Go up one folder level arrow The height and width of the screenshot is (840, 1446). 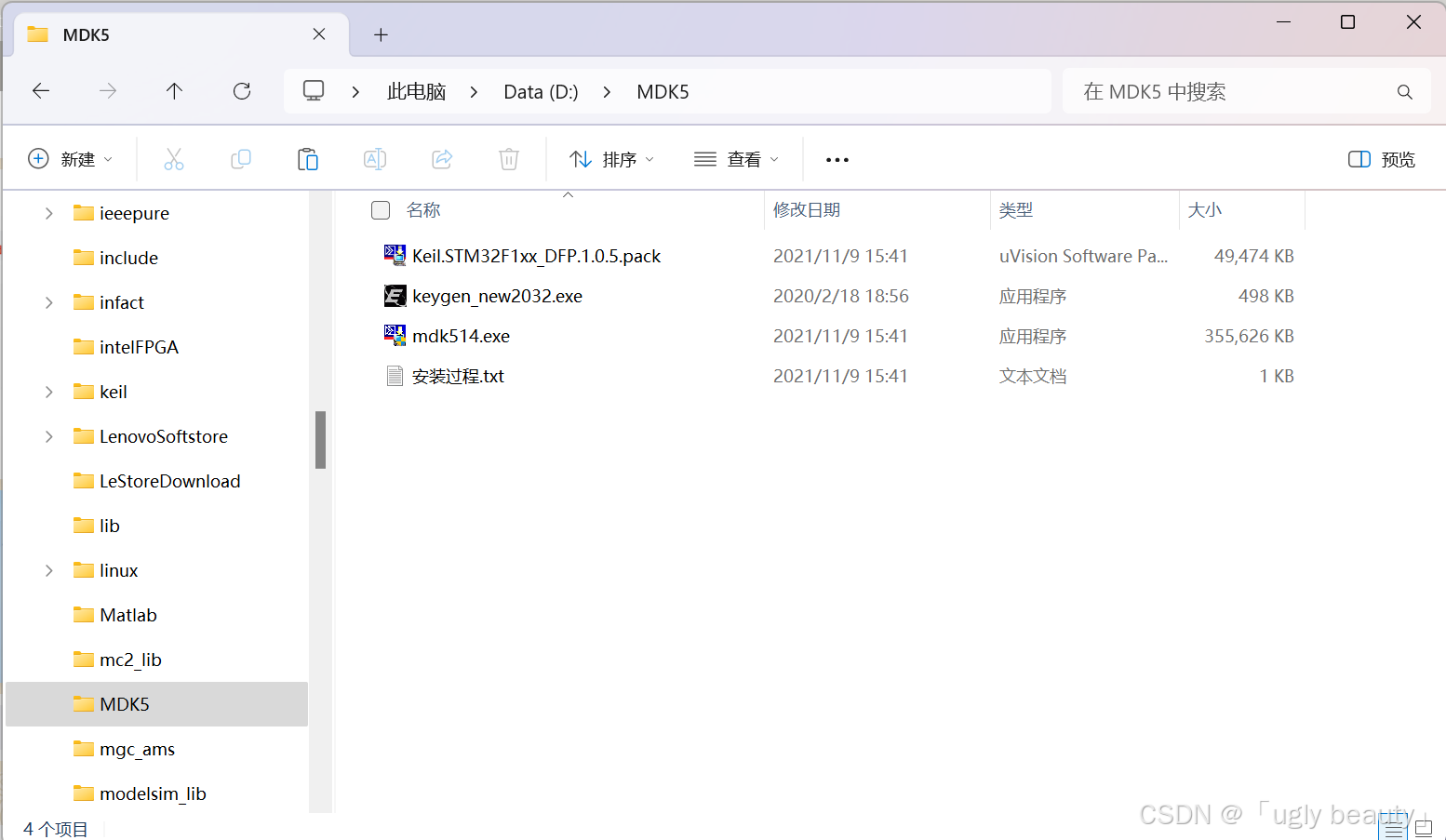tap(174, 91)
